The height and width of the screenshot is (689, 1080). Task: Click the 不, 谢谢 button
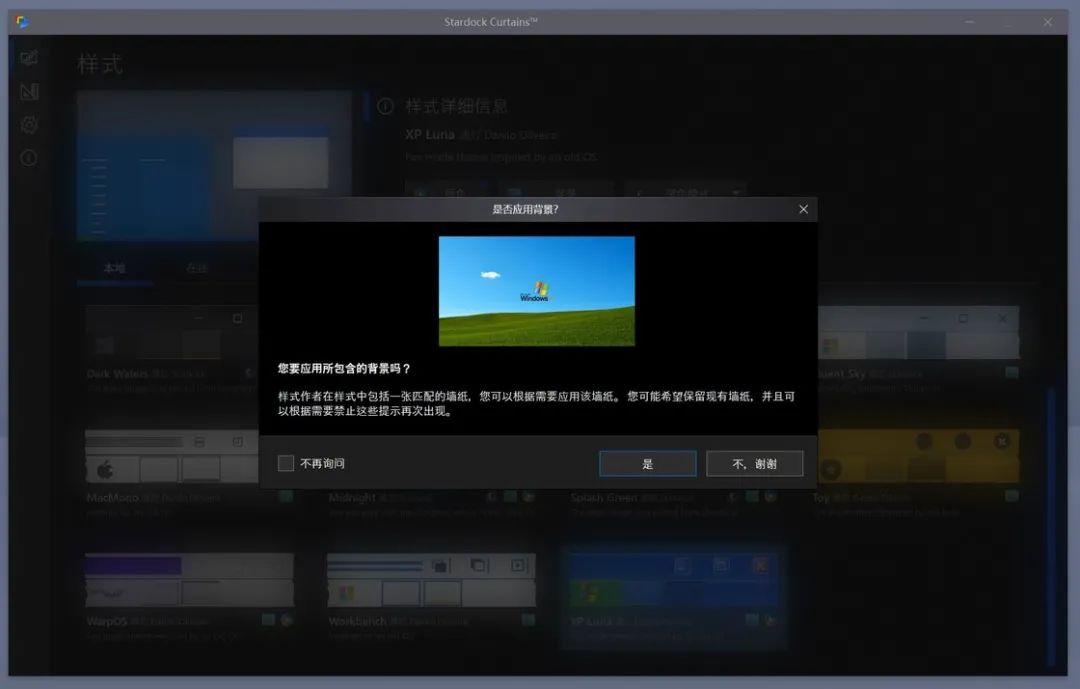[754, 464]
